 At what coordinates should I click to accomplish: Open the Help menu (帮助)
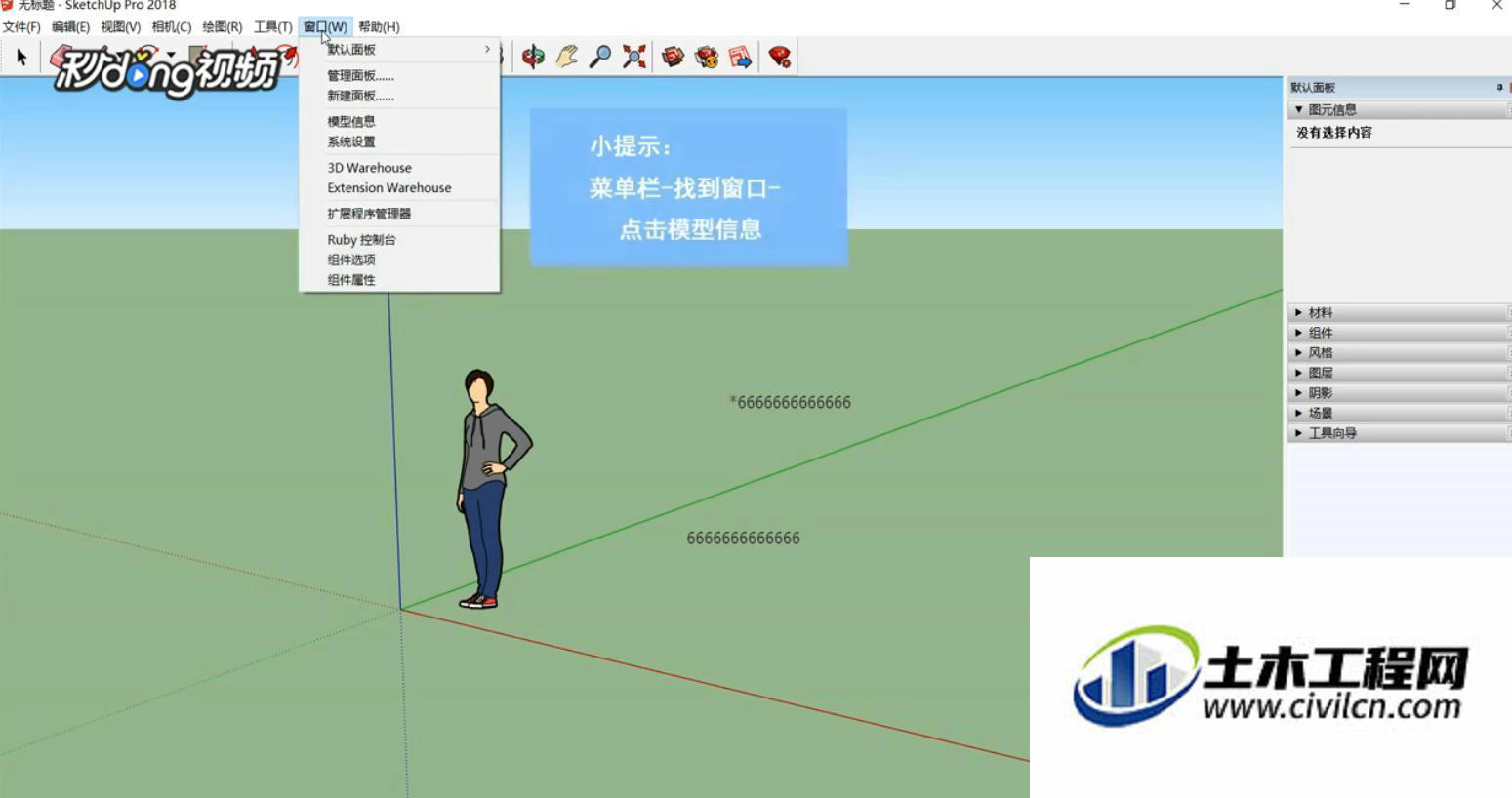tap(379, 26)
